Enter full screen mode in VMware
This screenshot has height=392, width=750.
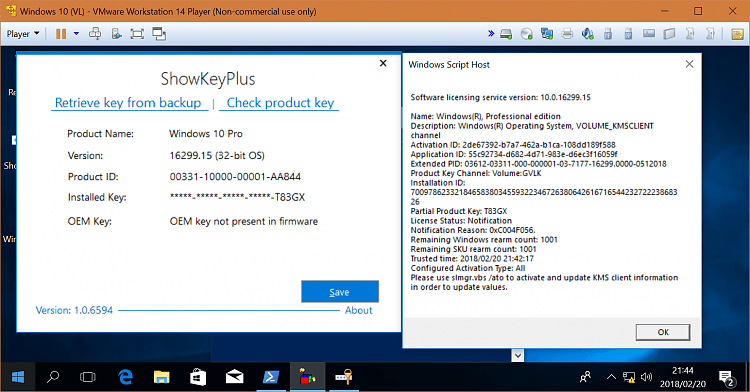(137, 34)
